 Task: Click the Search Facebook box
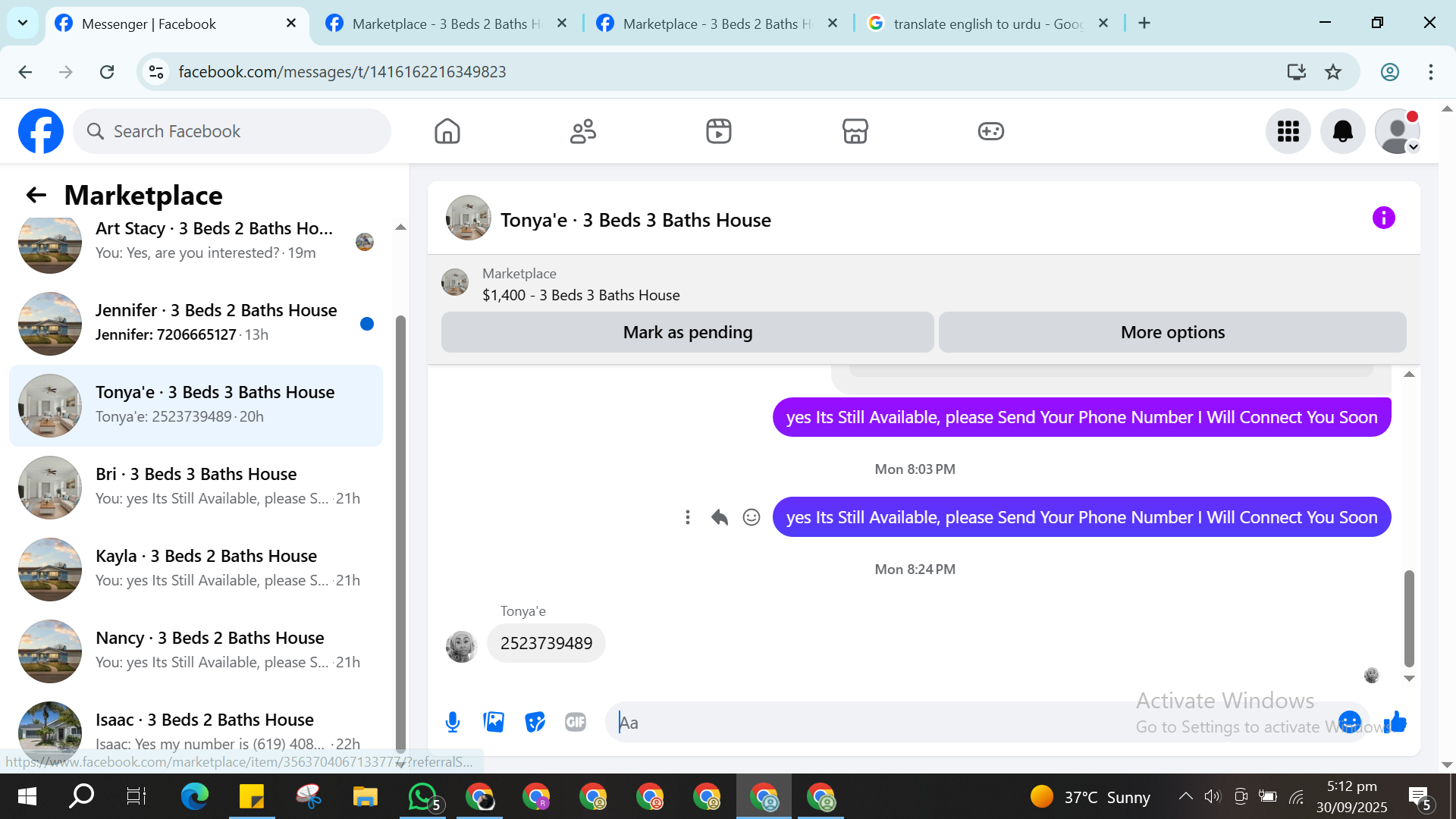click(x=232, y=131)
